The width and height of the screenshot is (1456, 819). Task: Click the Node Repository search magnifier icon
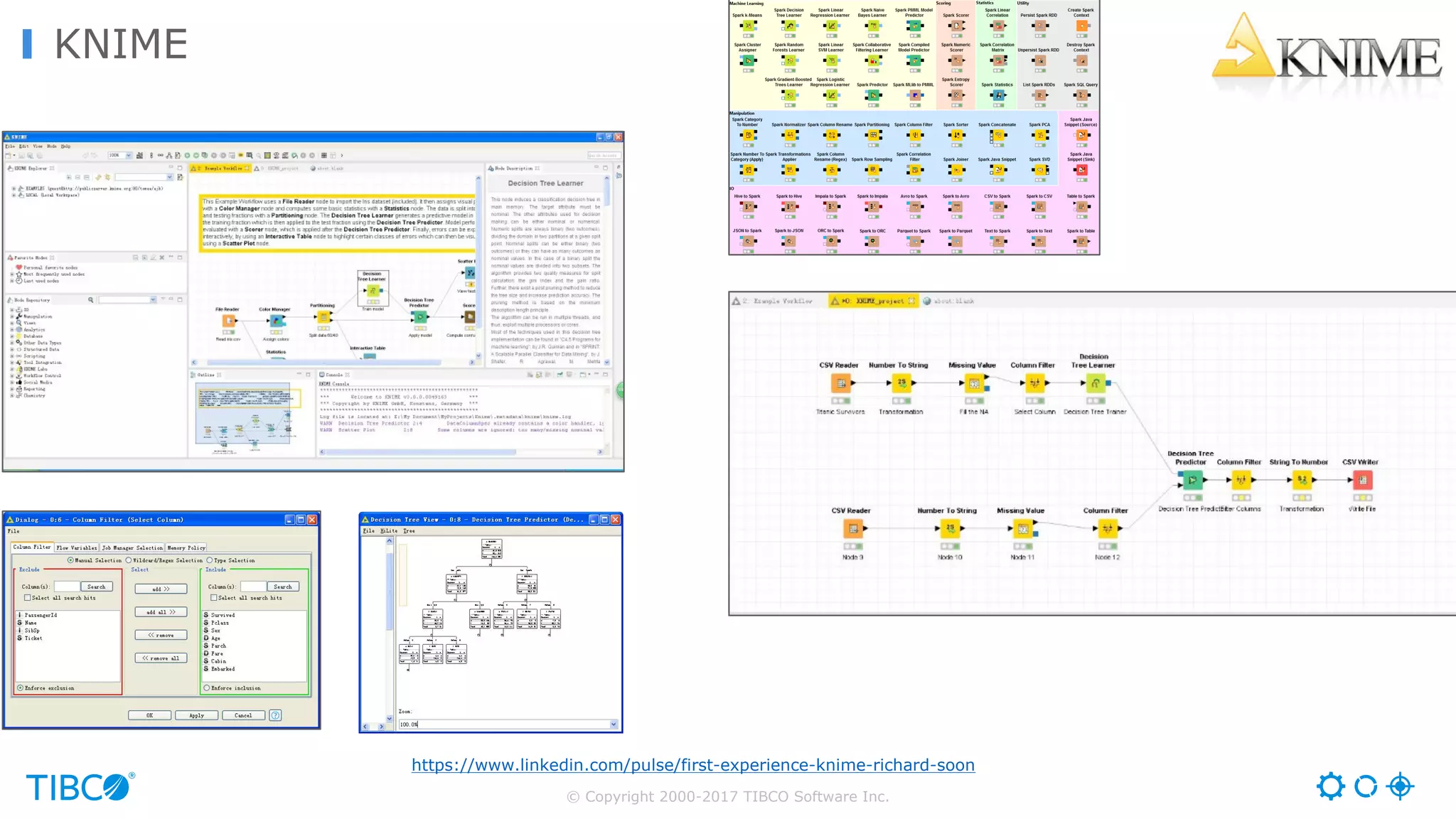pyautogui.click(x=91, y=300)
